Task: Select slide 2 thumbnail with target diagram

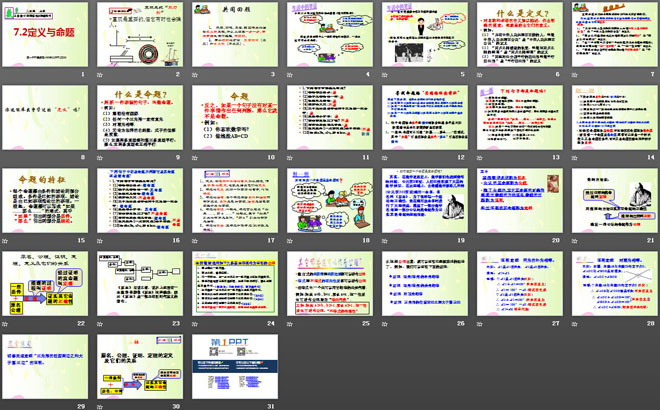Action: click(x=140, y=35)
